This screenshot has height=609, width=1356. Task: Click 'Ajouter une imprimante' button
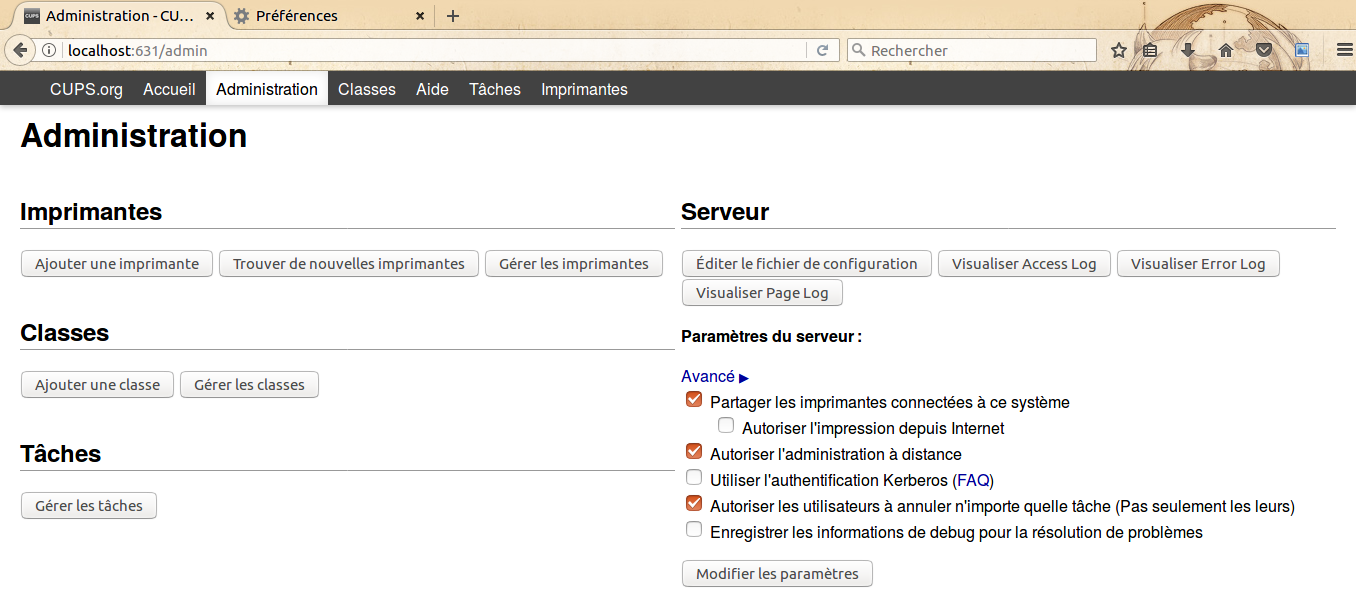117,264
